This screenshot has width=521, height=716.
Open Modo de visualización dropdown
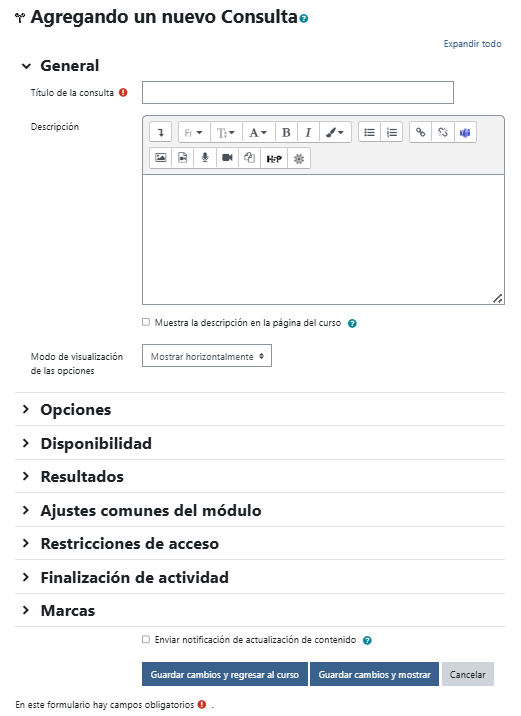coord(207,356)
